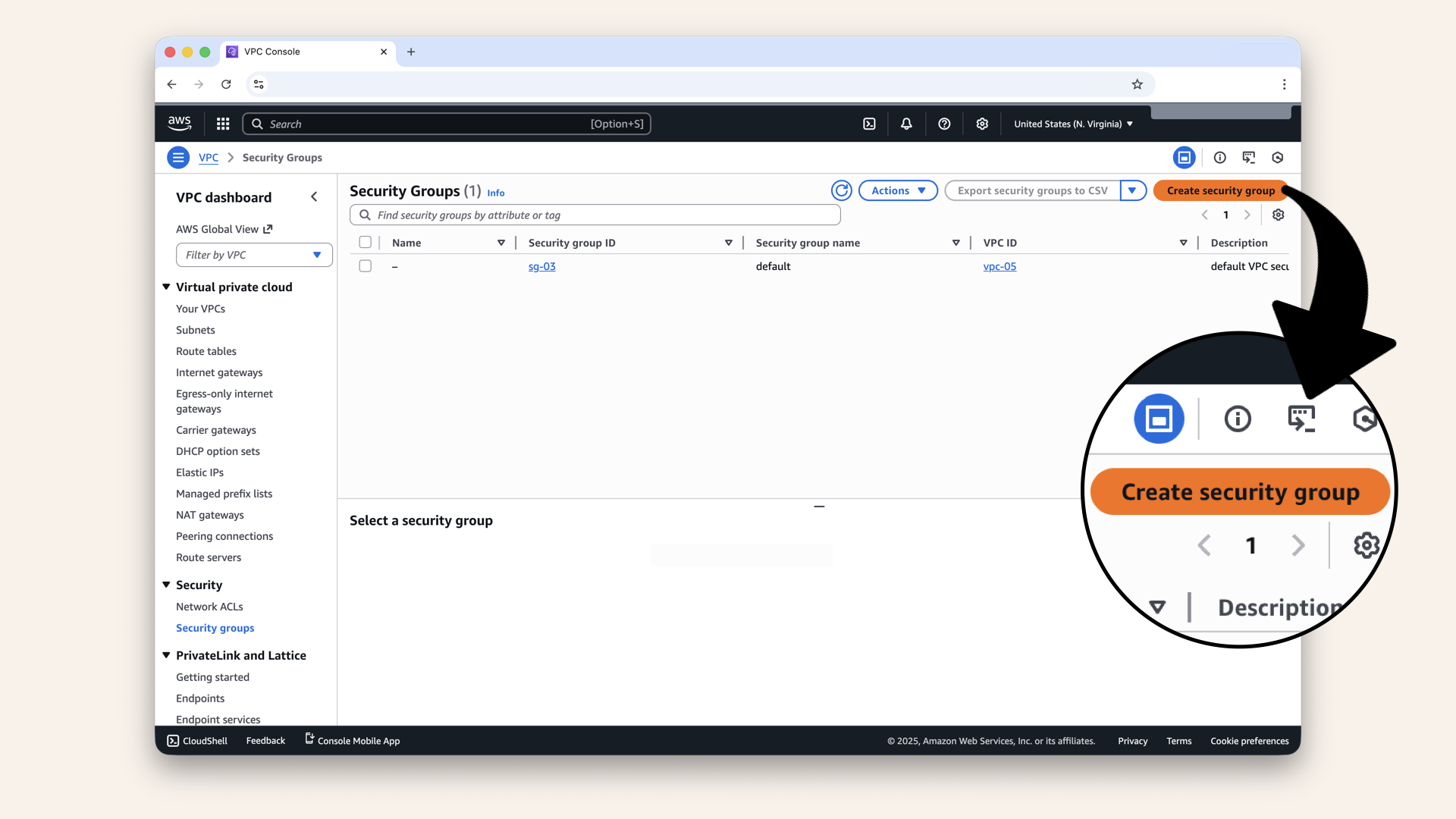Toggle the select-all checkbox in the table header
The width and height of the screenshot is (1456, 819).
tap(366, 242)
